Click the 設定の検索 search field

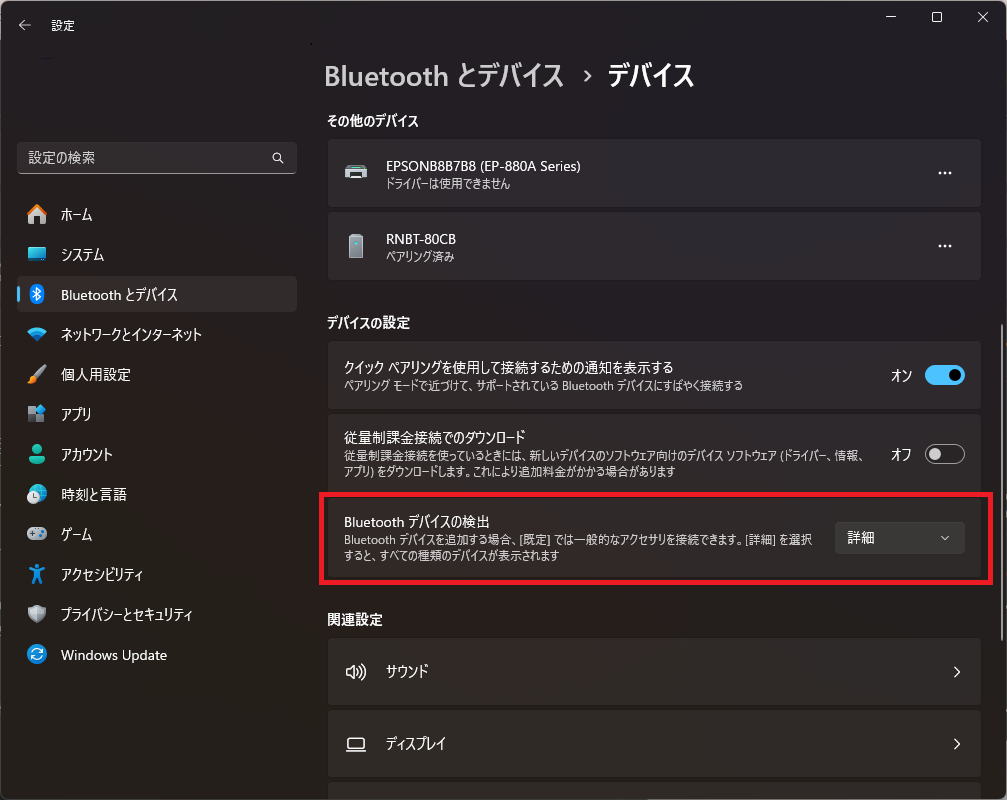(x=157, y=158)
